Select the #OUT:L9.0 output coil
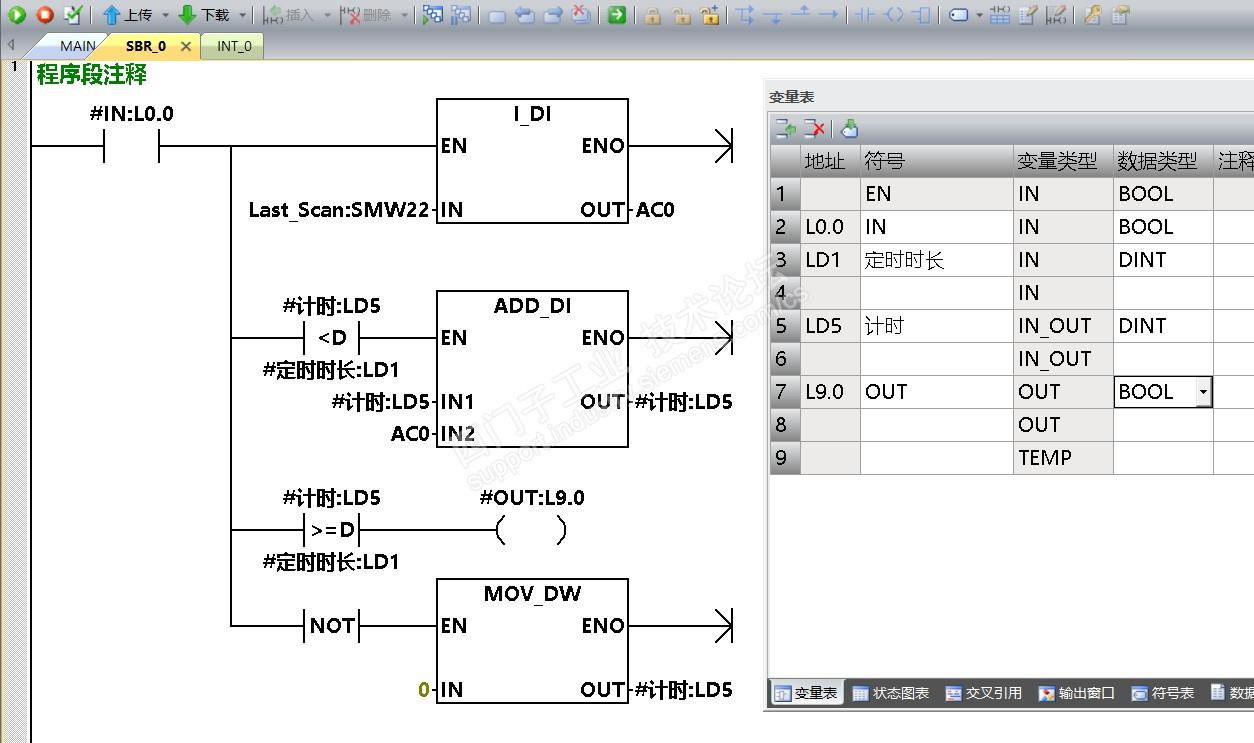Screen dimensions: 1254x743 (x=531, y=530)
